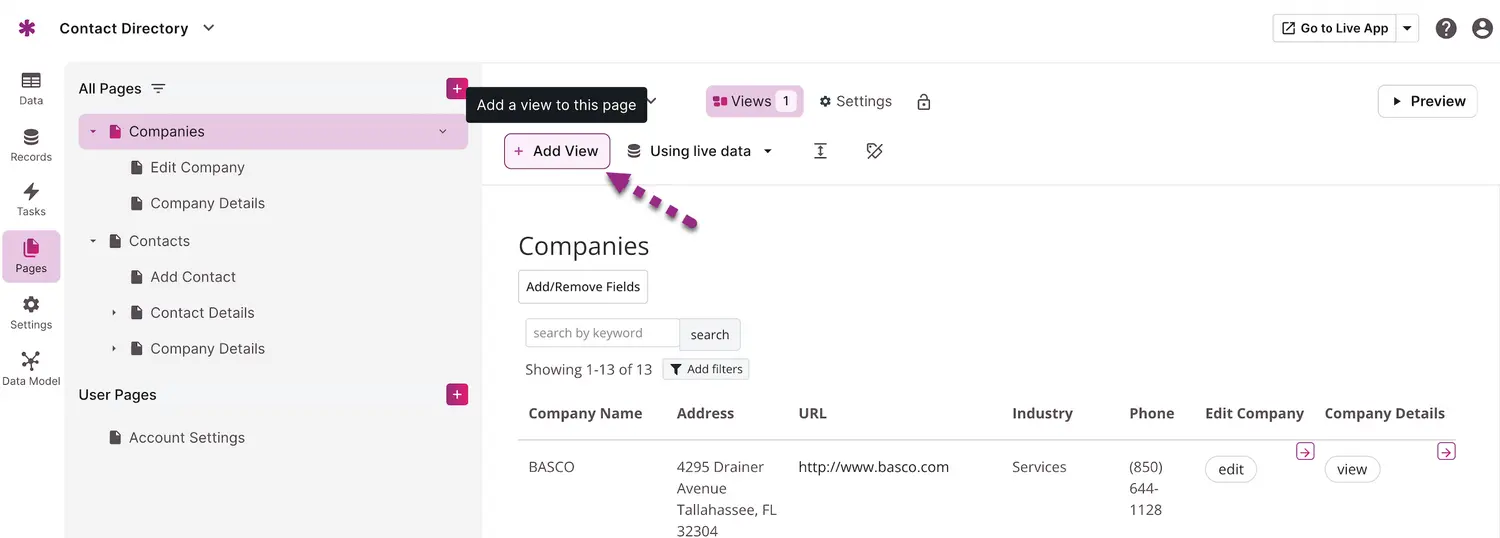Open the Using live data dropdown
The height and width of the screenshot is (538, 1500).
pos(700,151)
